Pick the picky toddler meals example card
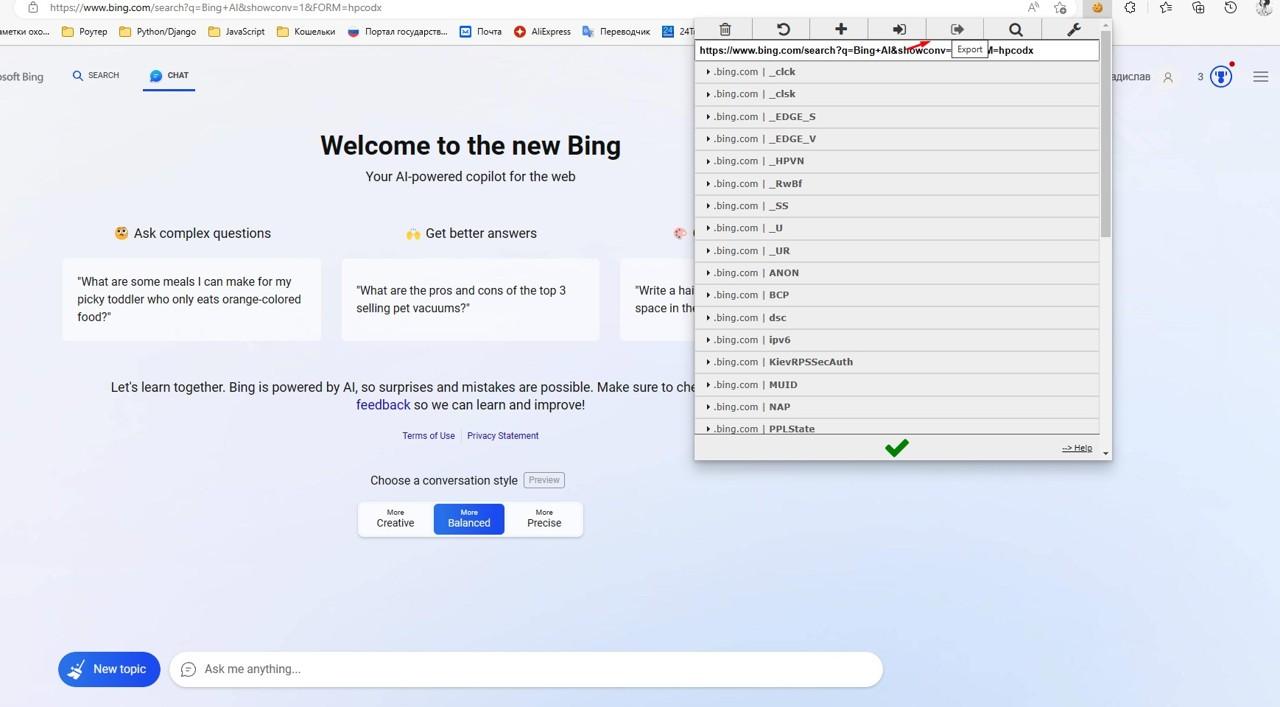Viewport: 1280px width, 707px height. [192, 300]
